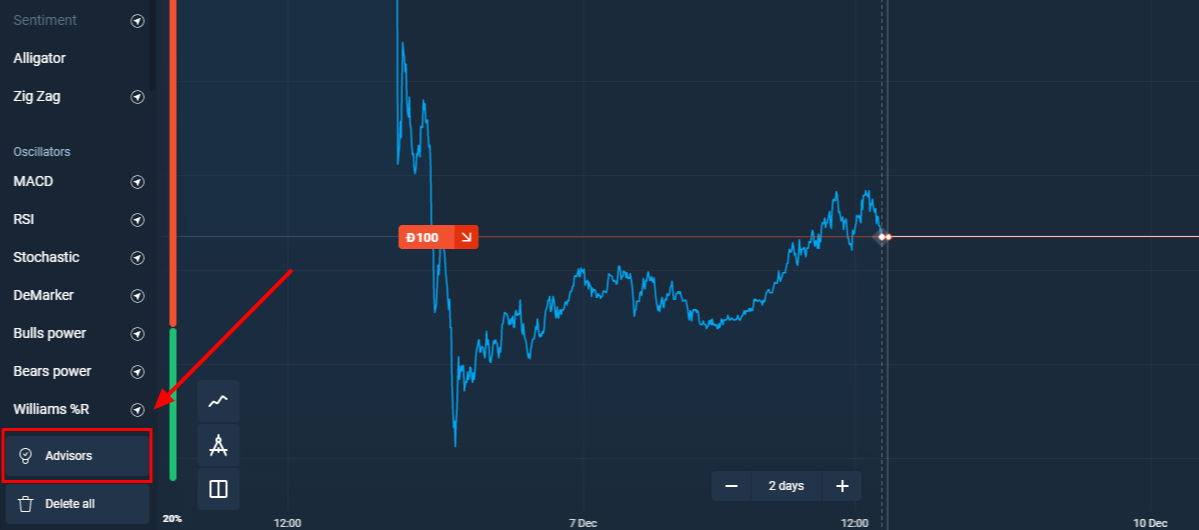Open the chart type line icon

218,401
